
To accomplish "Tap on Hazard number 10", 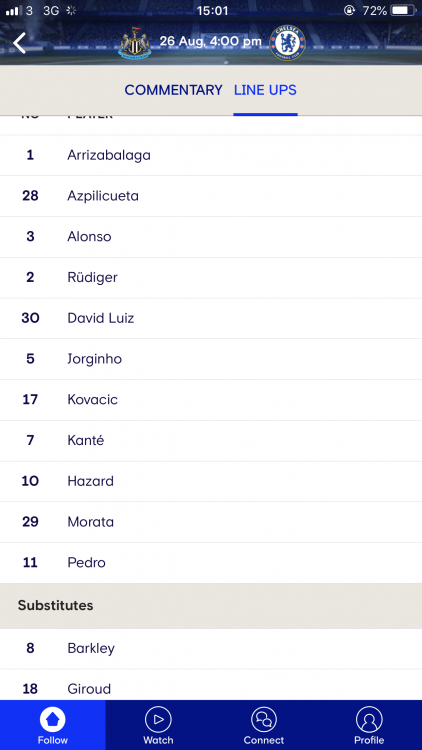I will click(211, 481).
